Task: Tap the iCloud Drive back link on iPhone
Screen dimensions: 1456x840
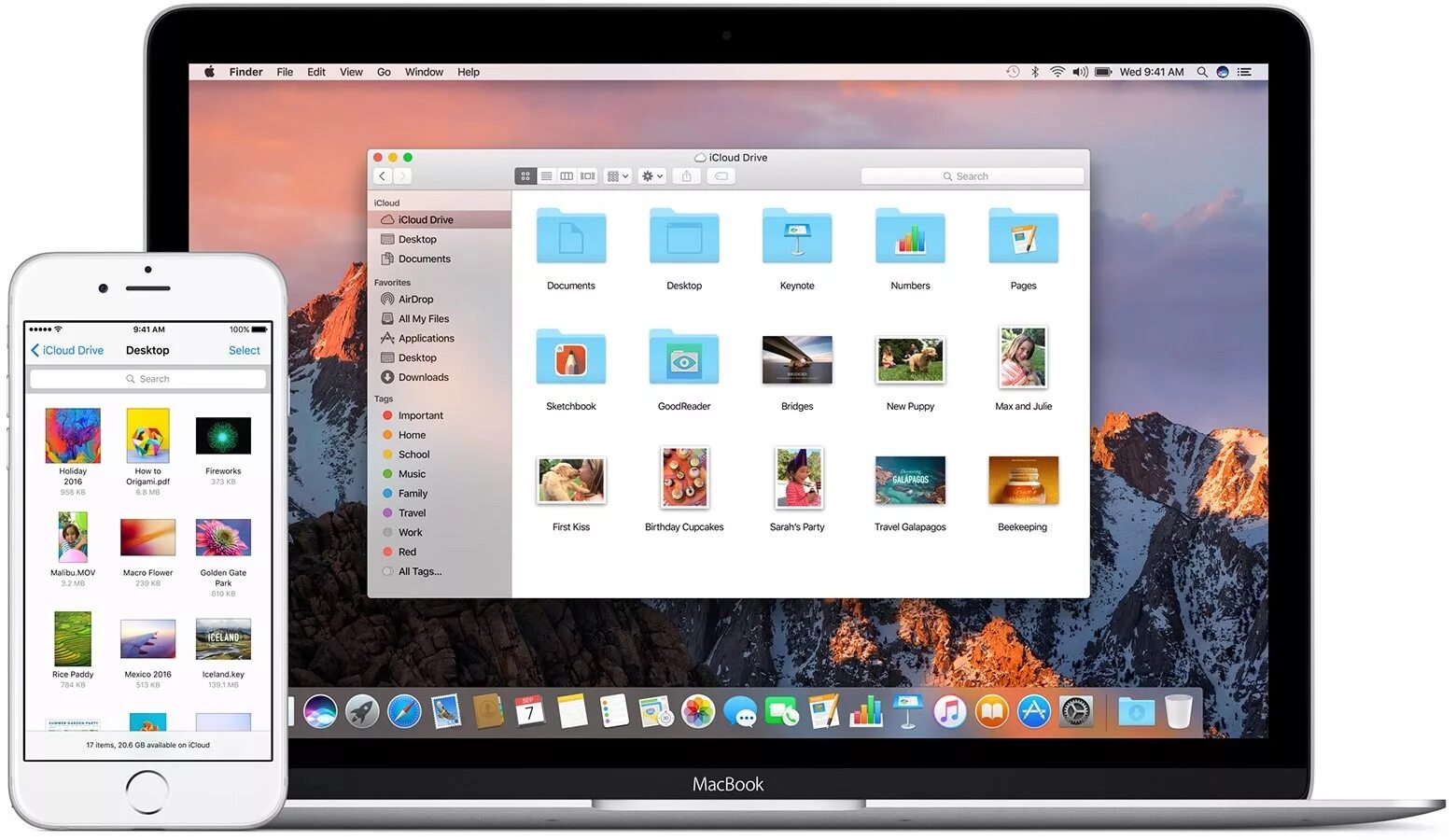Action: point(67,350)
